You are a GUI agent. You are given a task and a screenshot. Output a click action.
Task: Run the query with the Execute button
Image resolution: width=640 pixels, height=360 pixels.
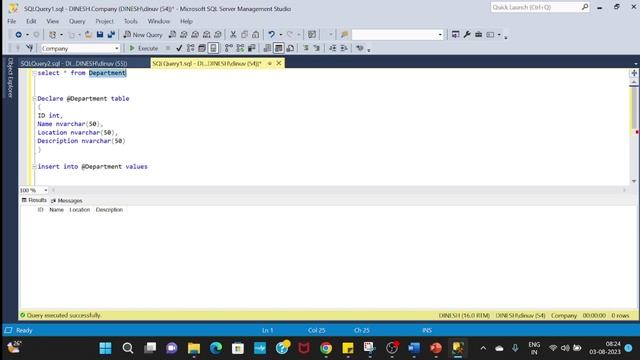pyautogui.click(x=144, y=48)
